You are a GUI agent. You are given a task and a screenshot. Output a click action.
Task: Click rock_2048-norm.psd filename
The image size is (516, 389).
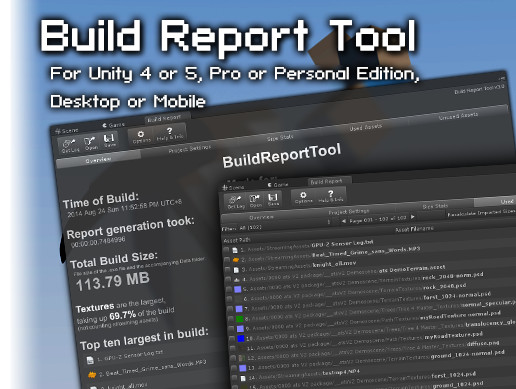pyautogui.click(x=453, y=276)
